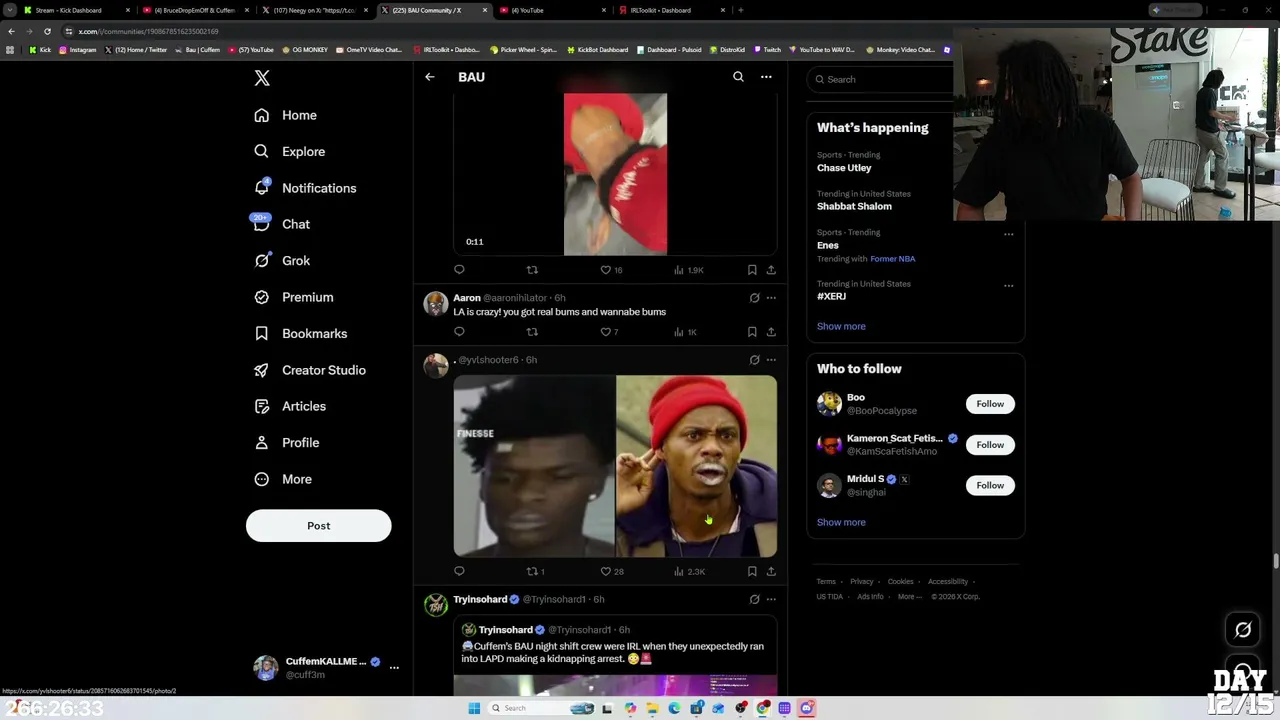Search within the BAU community
The height and width of the screenshot is (720, 1280).
click(738, 77)
